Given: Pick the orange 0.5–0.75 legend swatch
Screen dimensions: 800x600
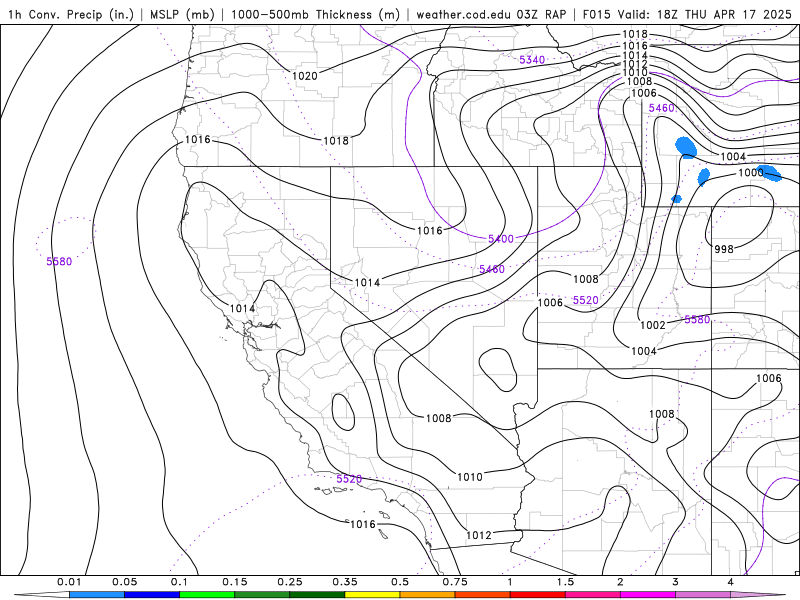Looking at the screenshot, I should click(x=428, y=595).
